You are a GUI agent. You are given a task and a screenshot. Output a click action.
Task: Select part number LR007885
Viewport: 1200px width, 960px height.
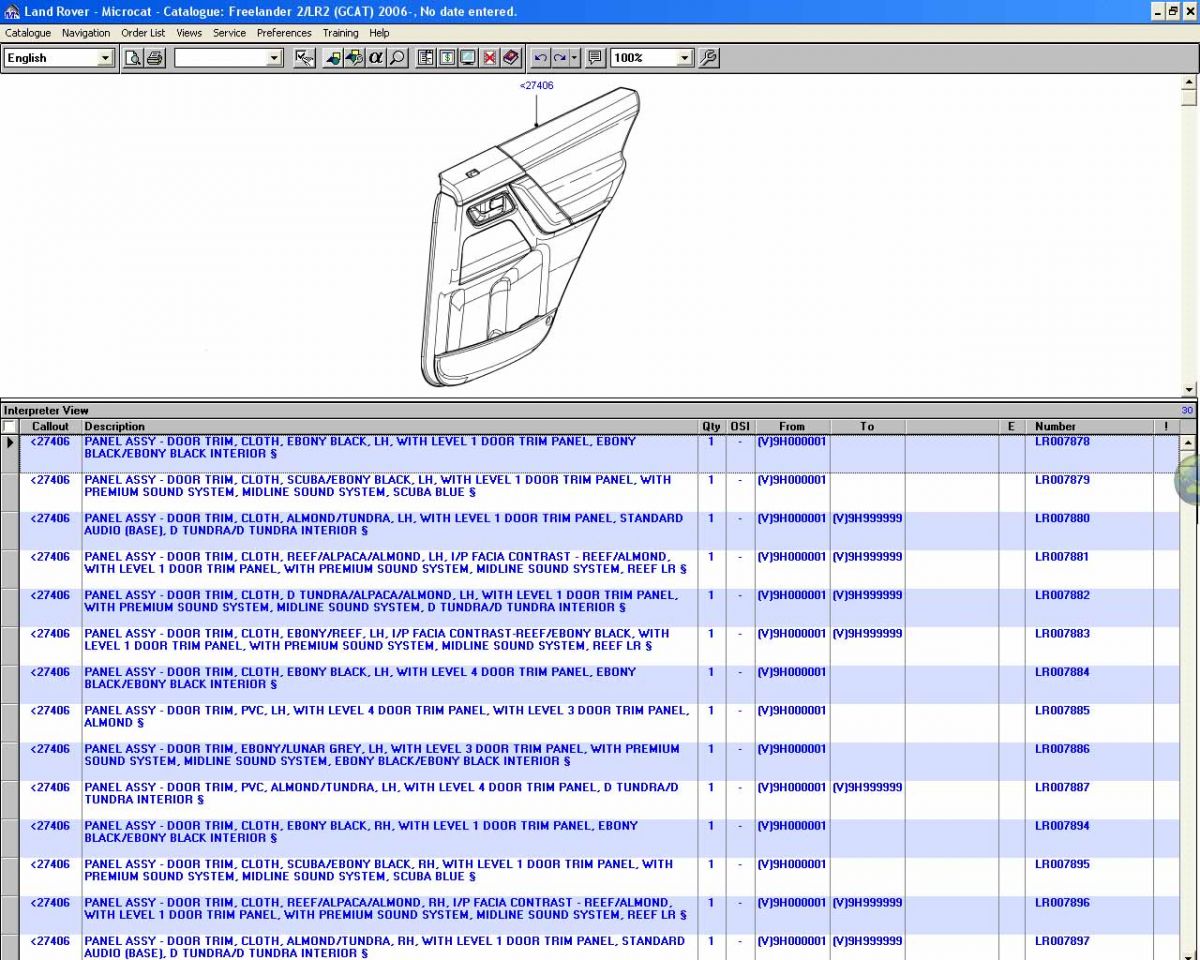(1062, 710)
